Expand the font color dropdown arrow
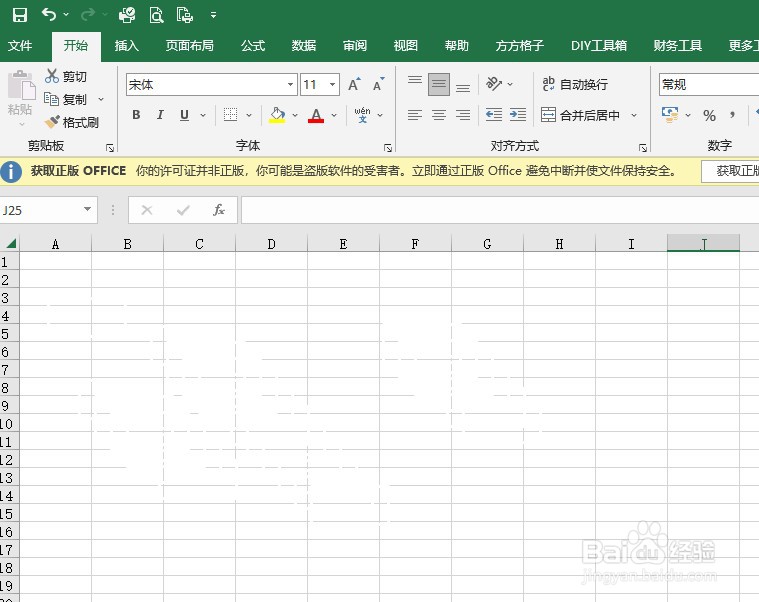Image resolution: width=759 pixels, height=602 pixels. (334, 115)
